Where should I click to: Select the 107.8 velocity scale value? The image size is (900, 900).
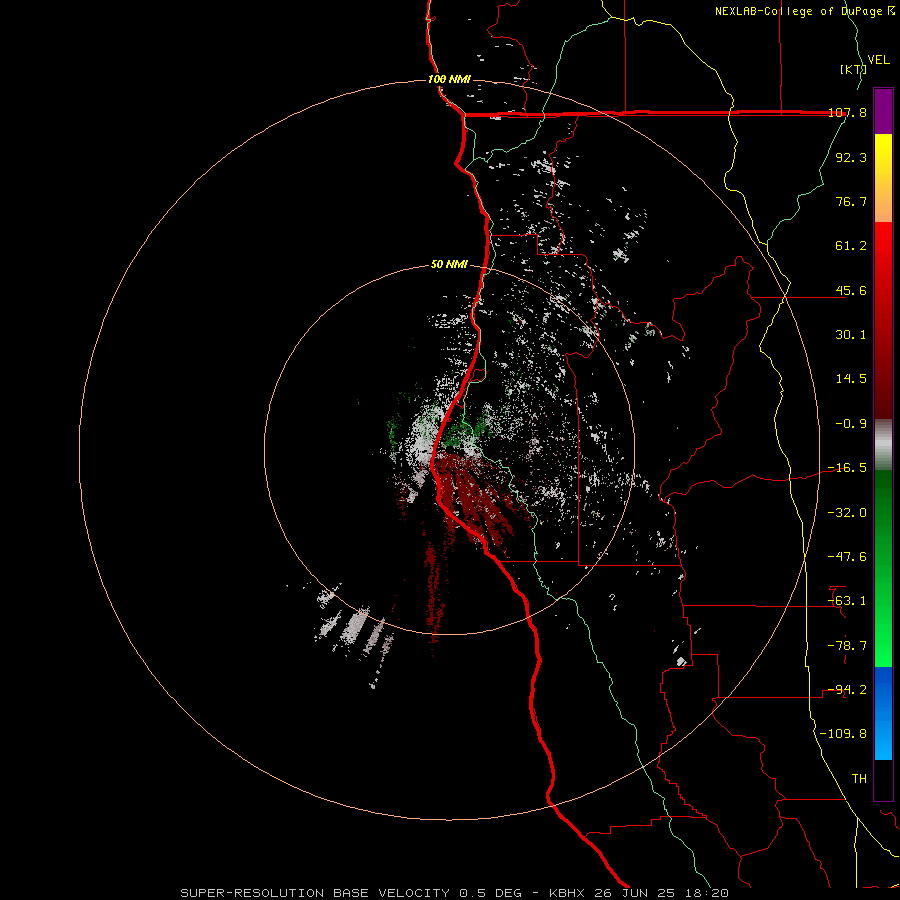tap(848, 112)
